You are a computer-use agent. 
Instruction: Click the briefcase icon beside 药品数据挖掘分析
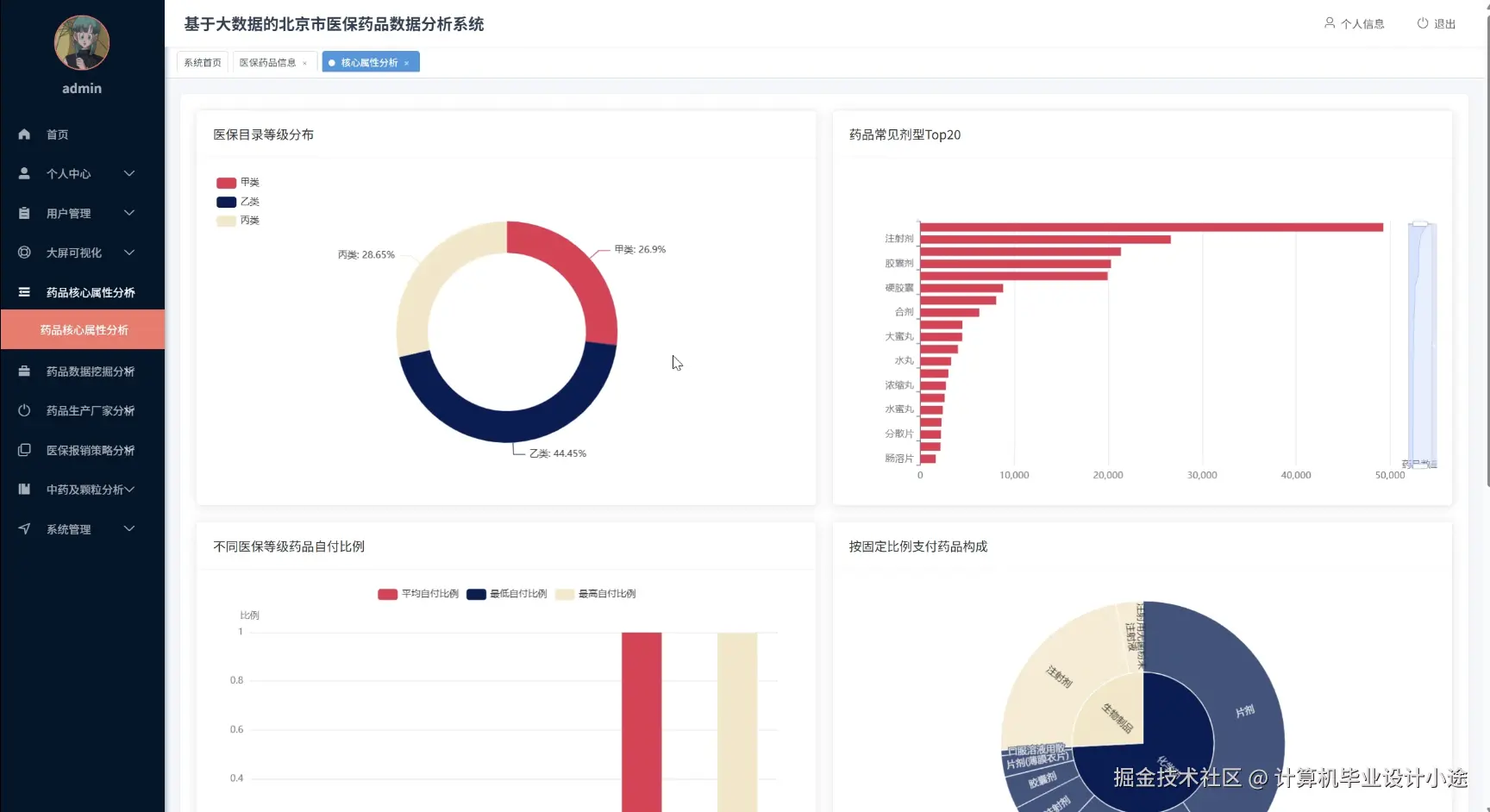click(x=24, y=372)
